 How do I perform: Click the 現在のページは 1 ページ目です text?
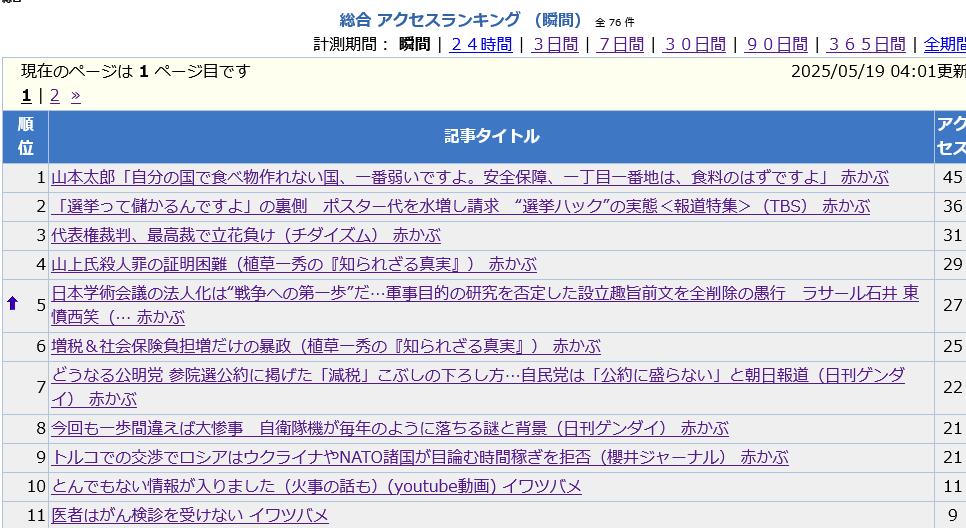coord(136,71)
